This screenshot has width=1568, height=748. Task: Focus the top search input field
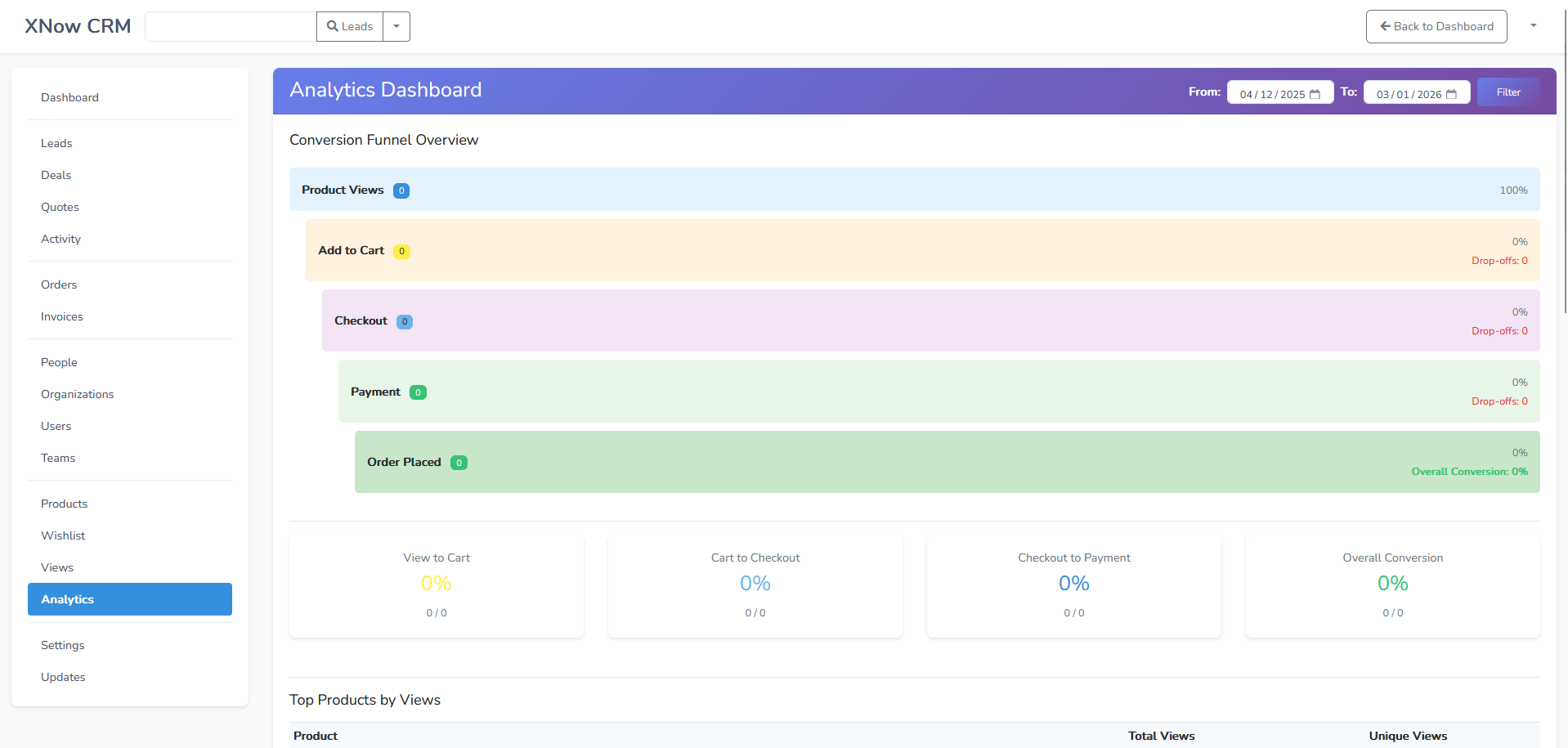point(231,26)
